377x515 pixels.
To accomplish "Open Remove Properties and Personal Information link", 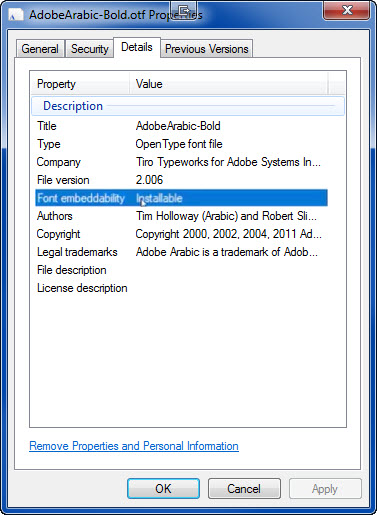I will [x=134, y=446].
